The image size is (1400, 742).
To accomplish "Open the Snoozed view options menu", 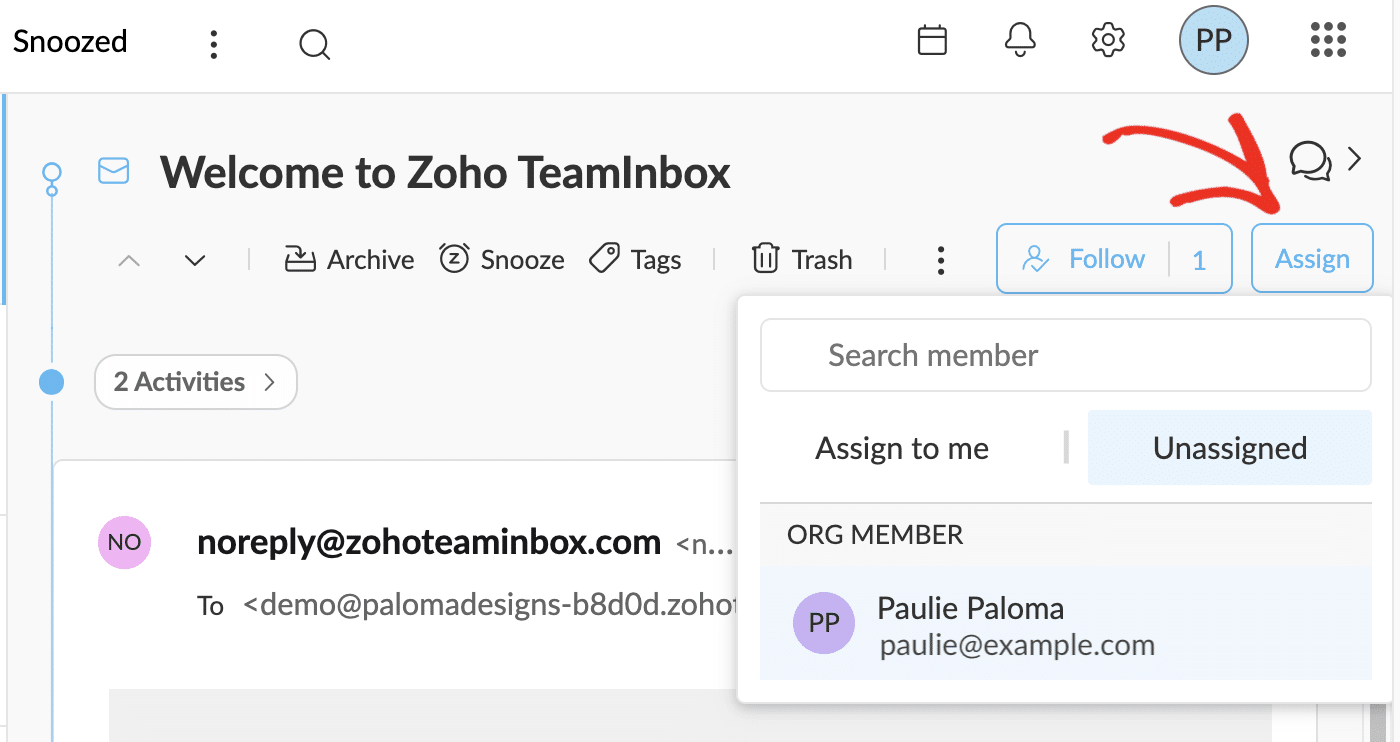I will click(x=213, y=44).
